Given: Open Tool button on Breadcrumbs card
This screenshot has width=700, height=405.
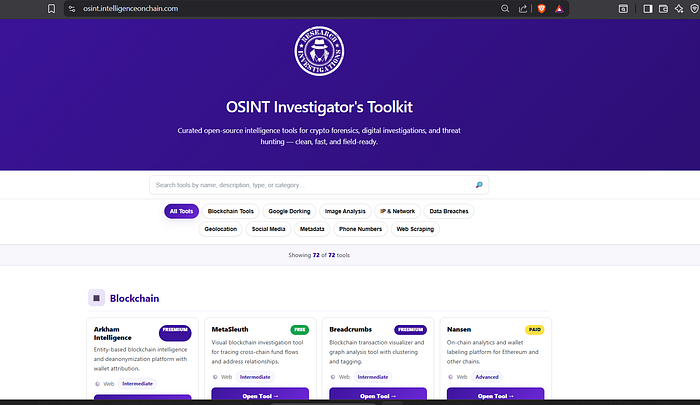Looking at the screenshot, I should [x=378, y=395].
